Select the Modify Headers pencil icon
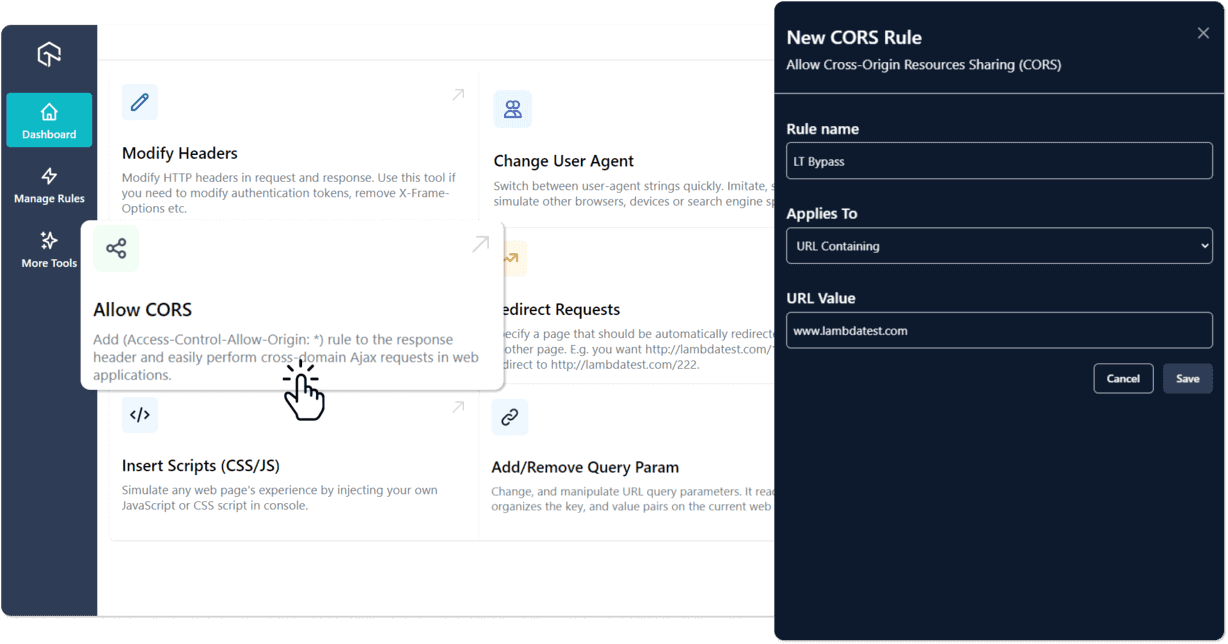The width and height of the screenshot is (1228, 644). (x=139, y=102)
